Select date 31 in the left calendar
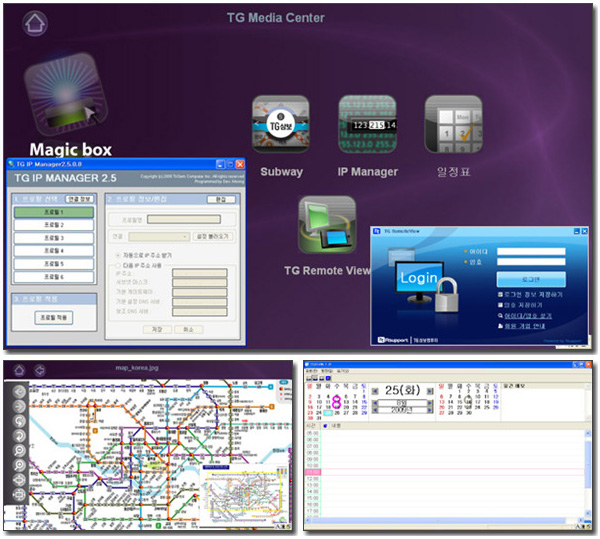Image resolution: width=600 pixels, height=539 pixels. click(319, 418)
